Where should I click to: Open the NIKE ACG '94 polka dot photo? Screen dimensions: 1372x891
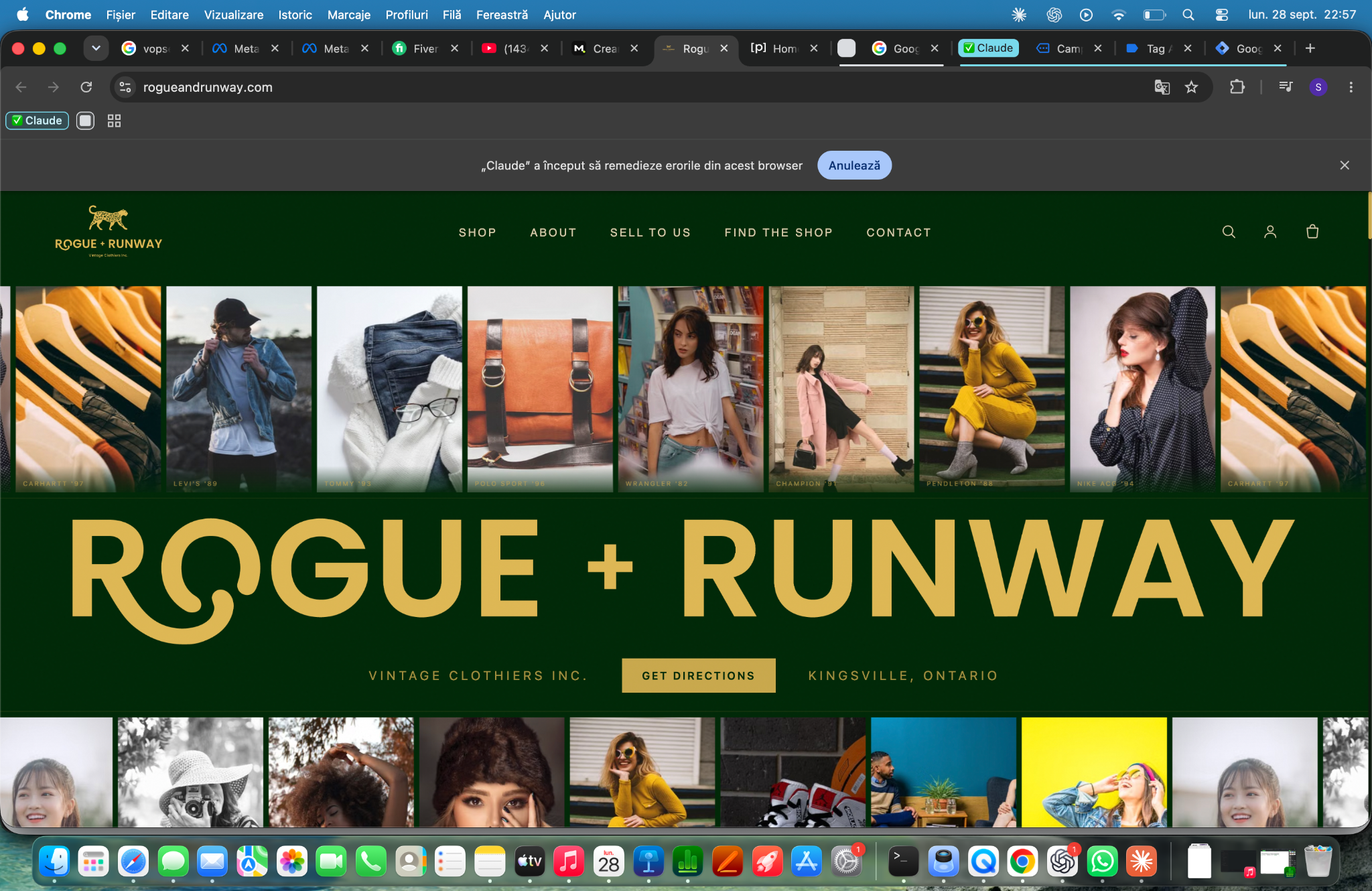coord(1142,389)
